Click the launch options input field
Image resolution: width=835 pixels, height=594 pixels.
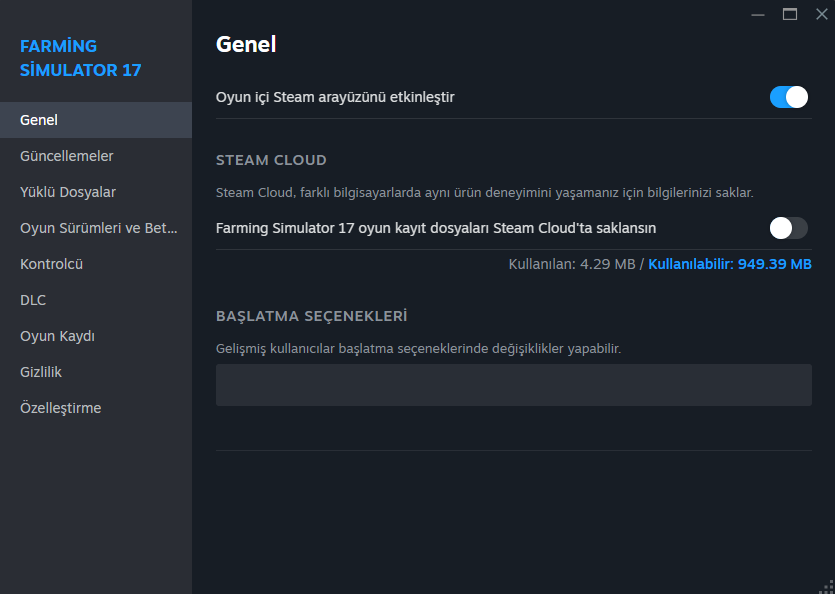[513, 385]
